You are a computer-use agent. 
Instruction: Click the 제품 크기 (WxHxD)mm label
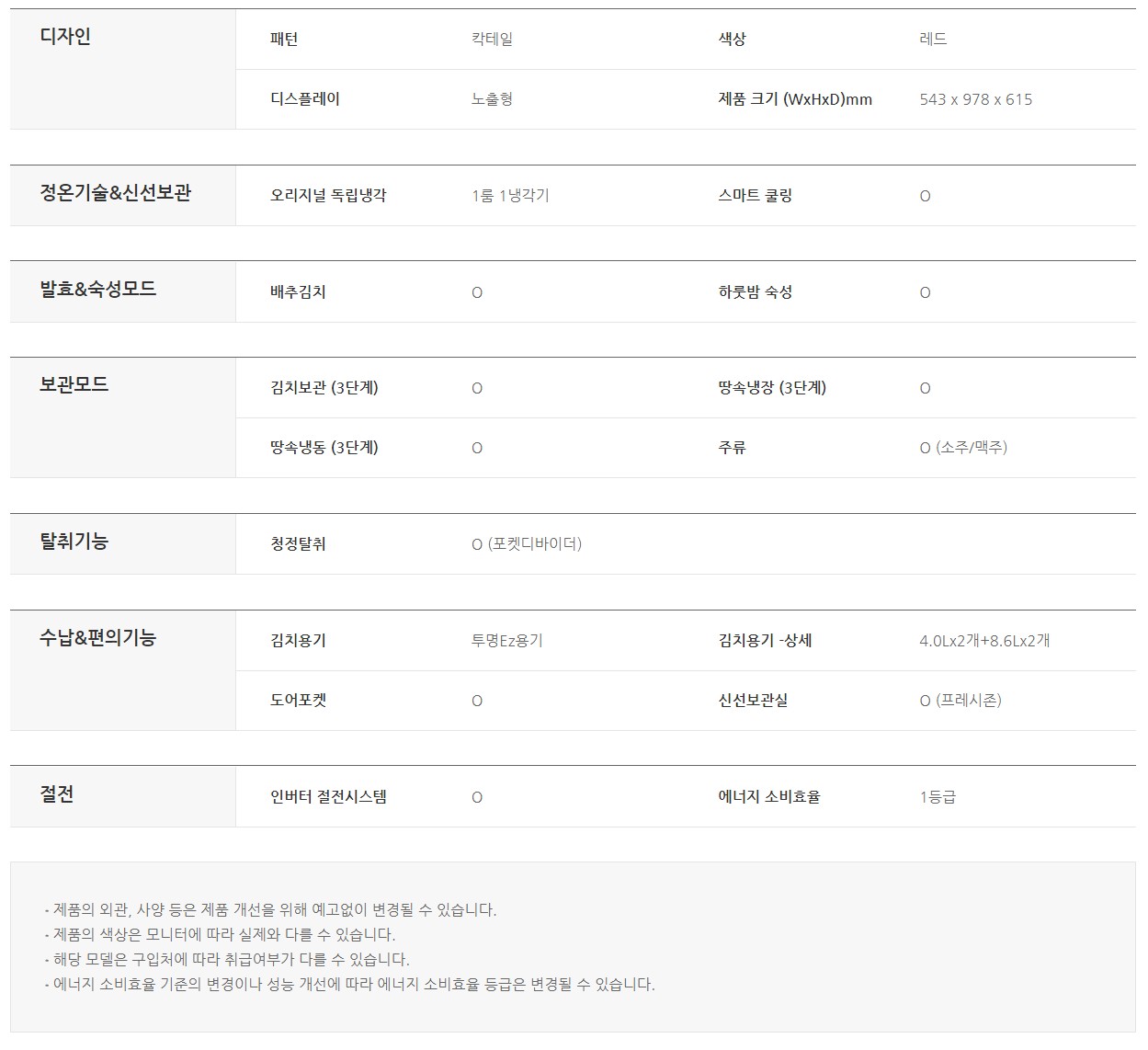coord(795,99)
